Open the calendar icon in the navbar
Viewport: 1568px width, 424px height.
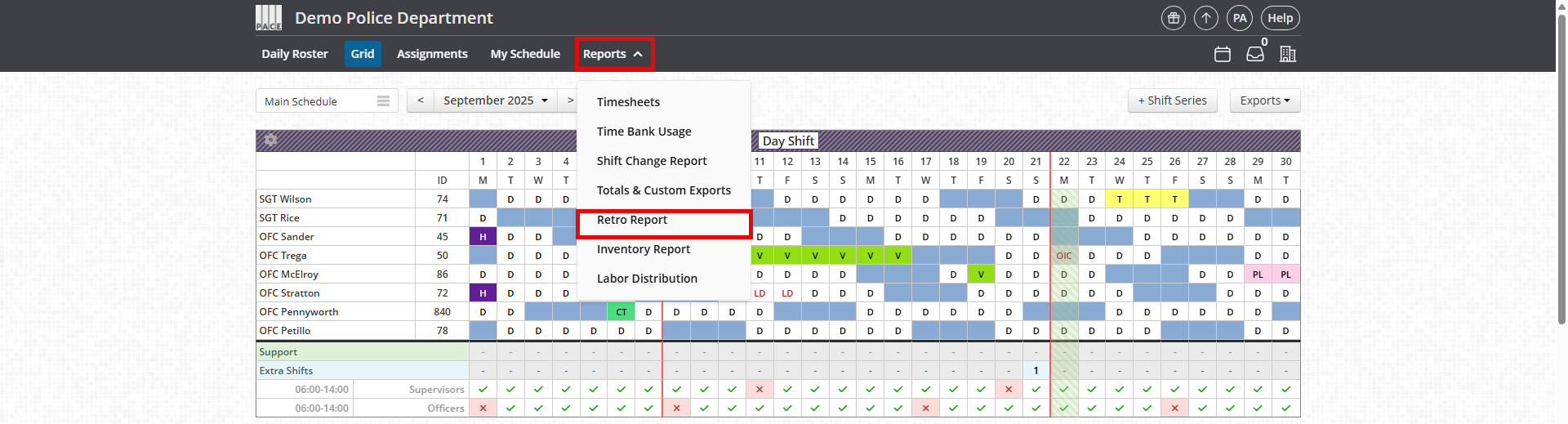tap(1223, 54)
